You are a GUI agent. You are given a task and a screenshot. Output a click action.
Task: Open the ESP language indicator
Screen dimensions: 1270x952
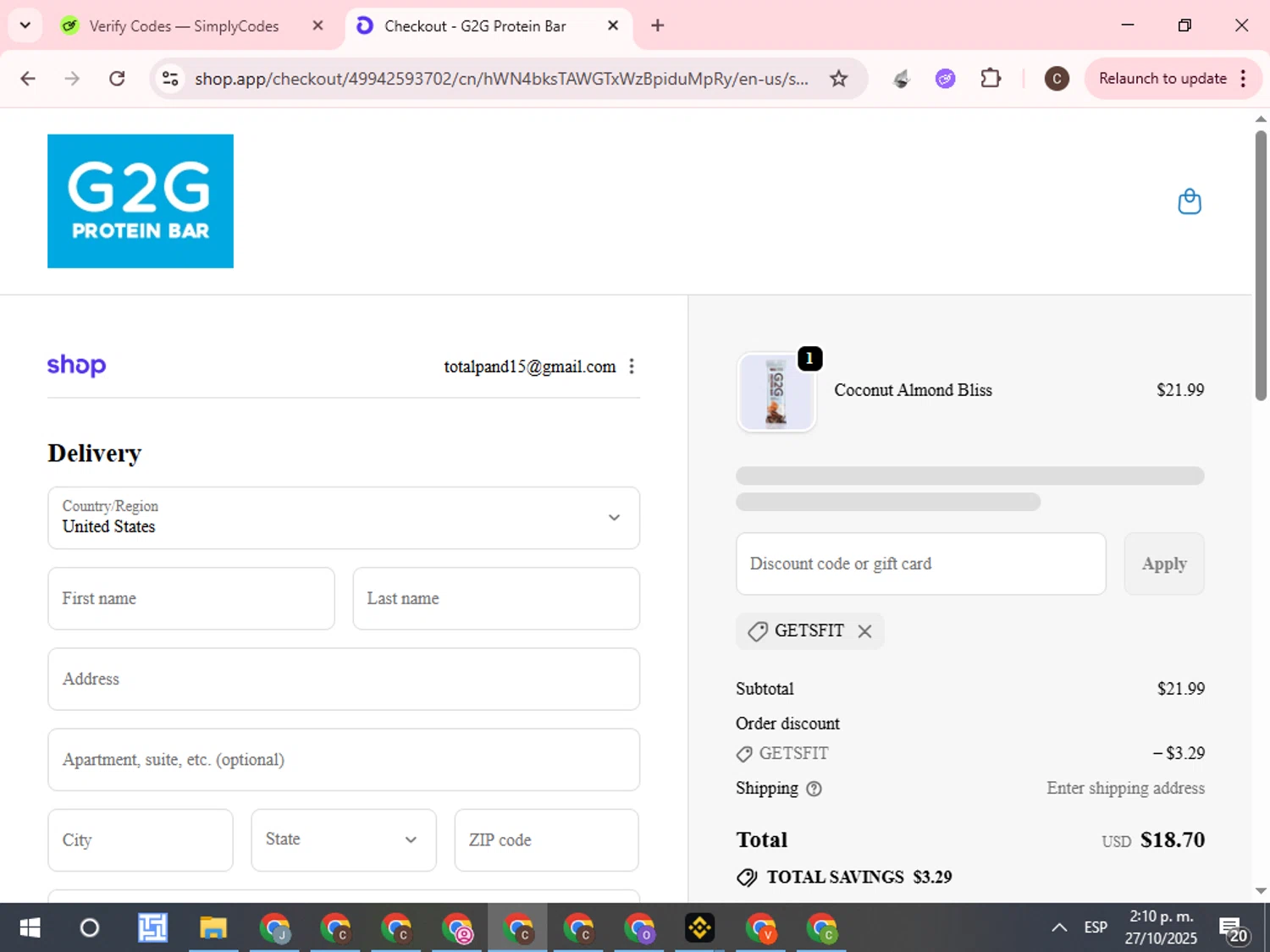click(x=1096, y=927)
